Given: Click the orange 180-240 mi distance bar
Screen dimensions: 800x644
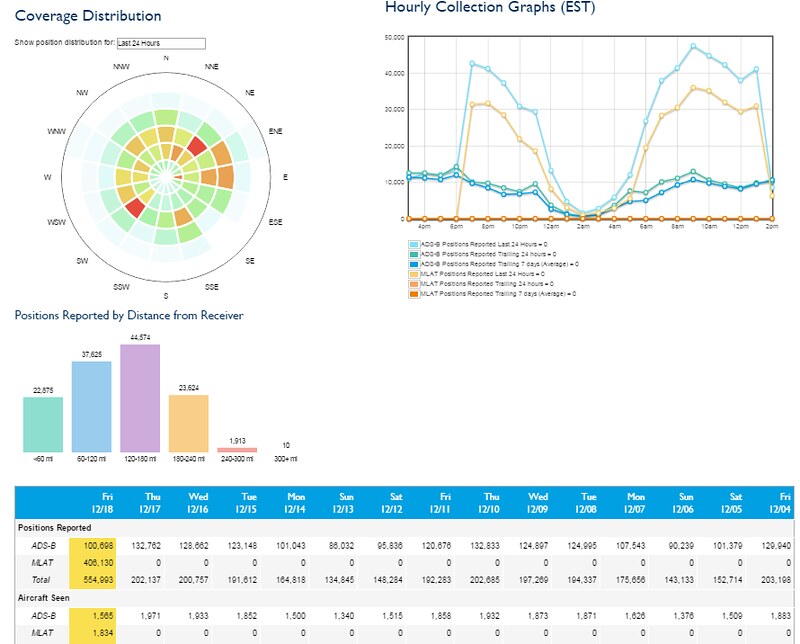Looking at the screenshot, I should 189,424.
